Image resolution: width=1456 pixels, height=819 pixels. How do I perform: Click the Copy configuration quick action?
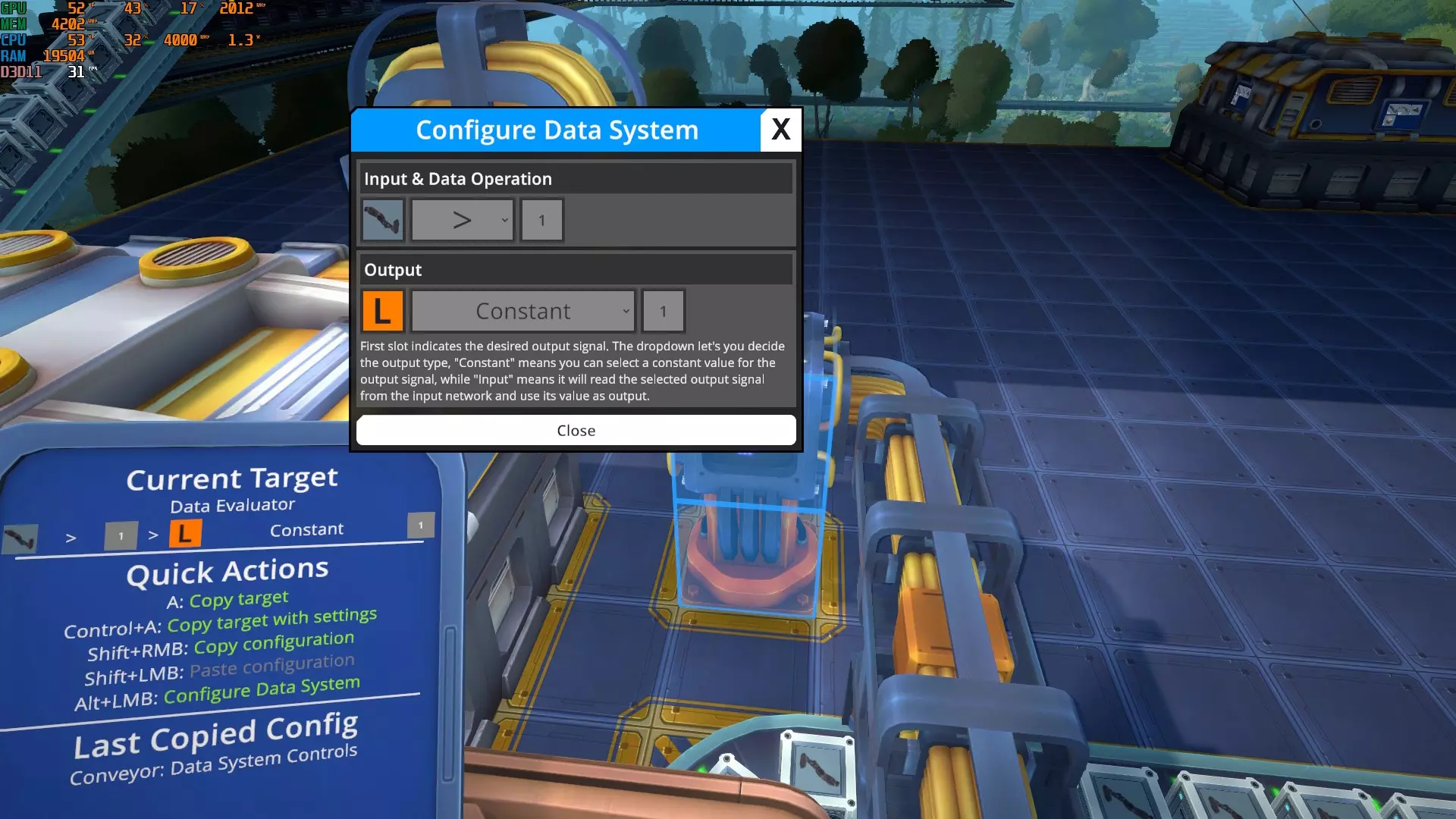pos(274,643)
